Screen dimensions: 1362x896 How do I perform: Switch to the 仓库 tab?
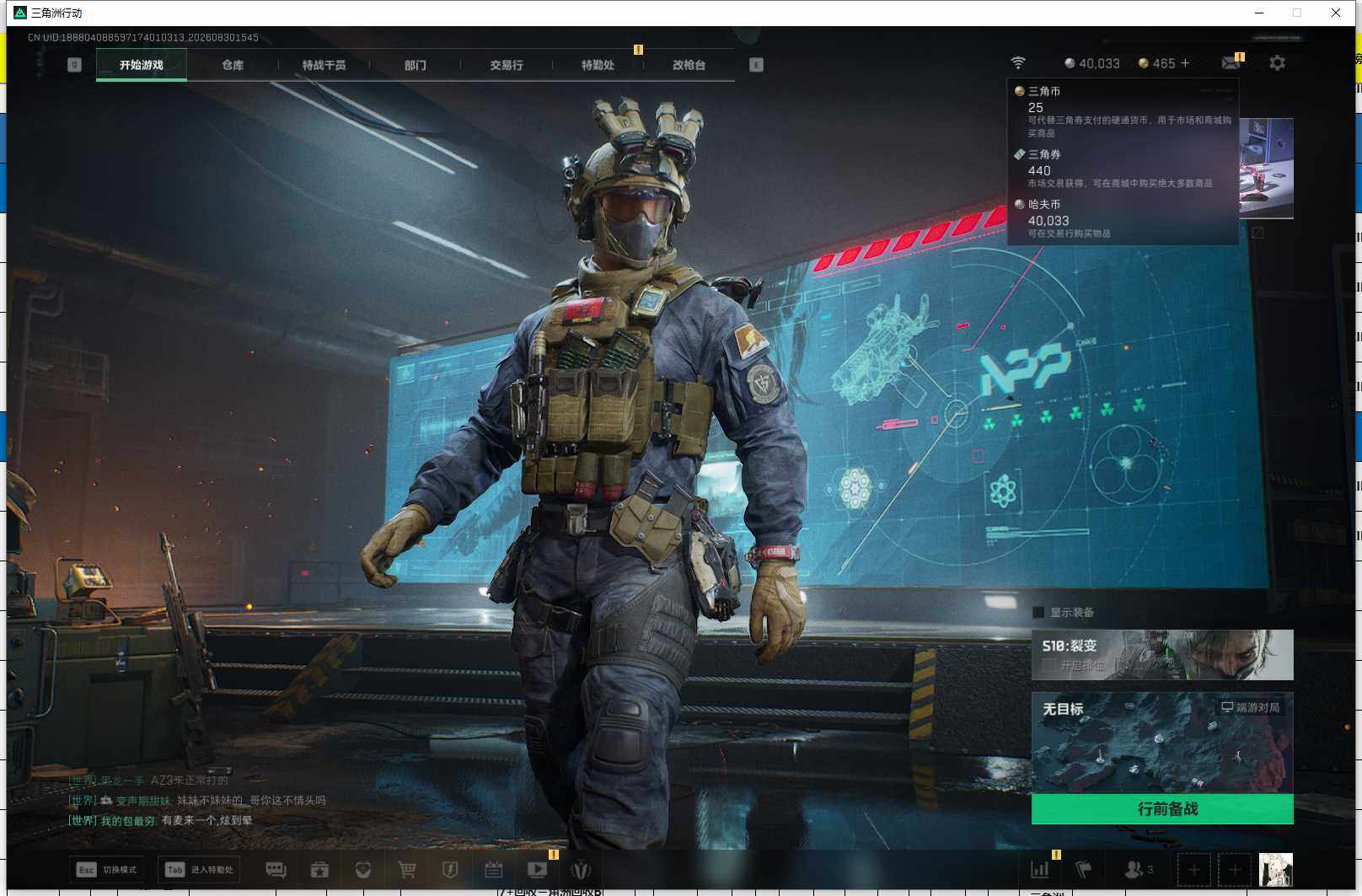233,65
